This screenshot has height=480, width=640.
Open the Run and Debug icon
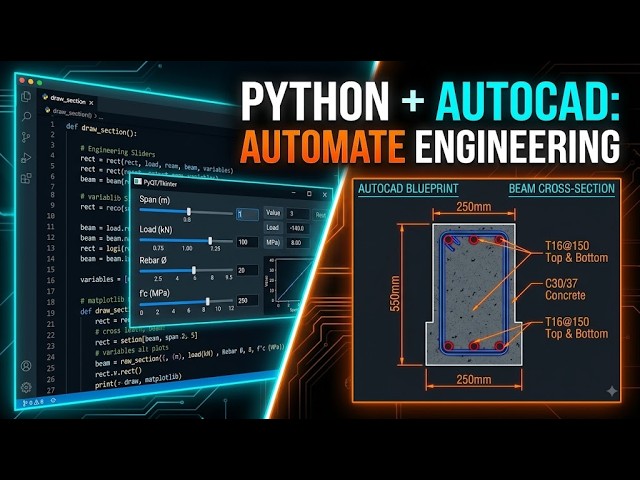[x=26, y=158]
